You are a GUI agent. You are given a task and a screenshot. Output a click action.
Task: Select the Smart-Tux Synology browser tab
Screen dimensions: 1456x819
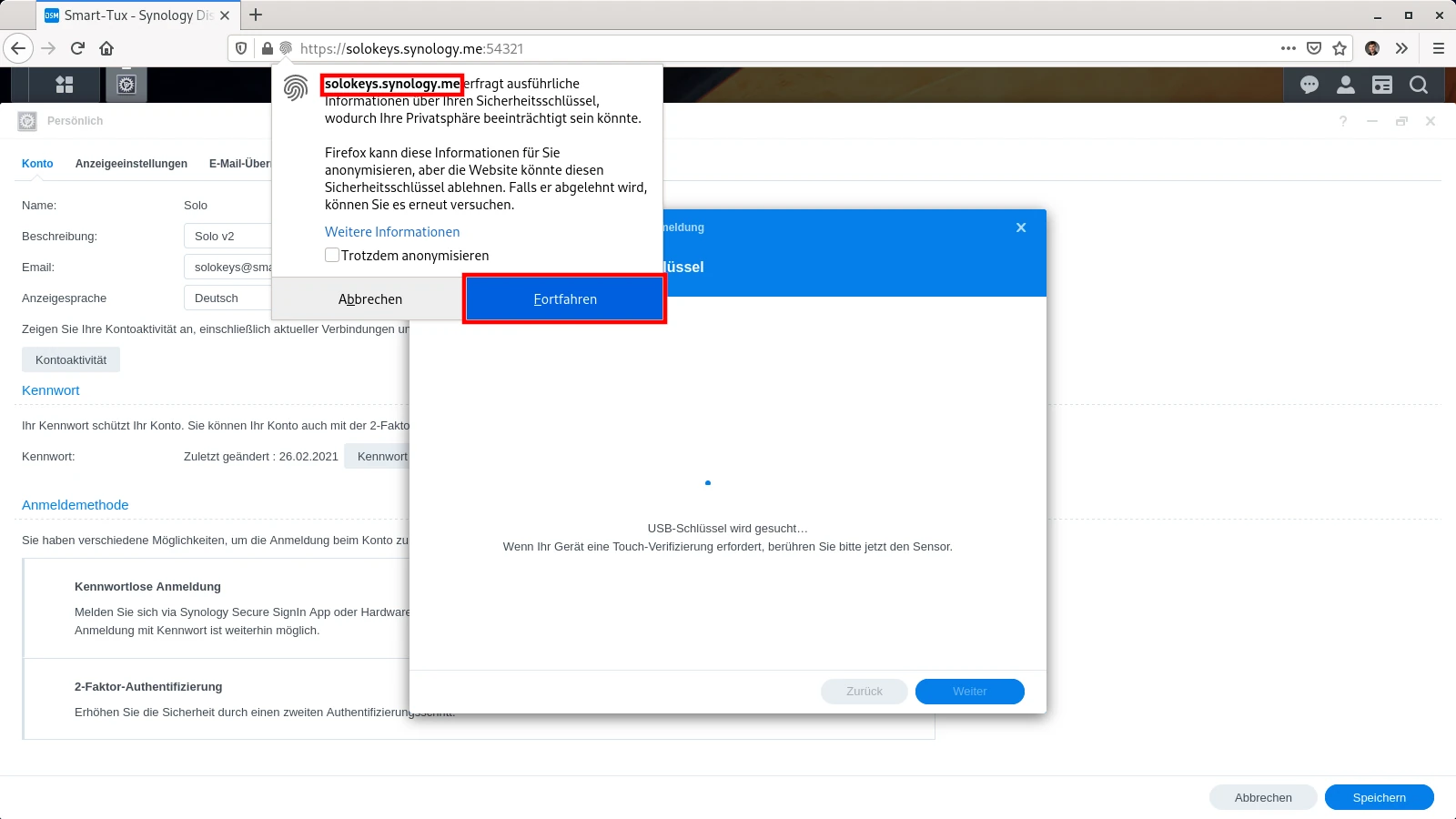click(138, 15)
